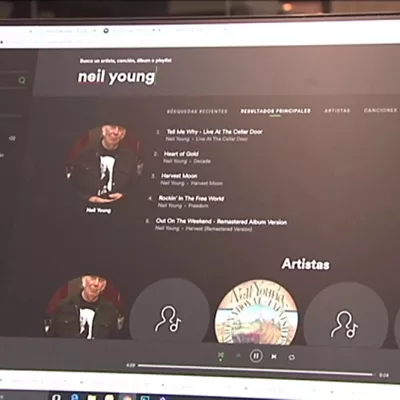The width and height of the screenshot is (400, 400).
Task: Toggle shuffle in the player bar
Action: tap(220, 356)
